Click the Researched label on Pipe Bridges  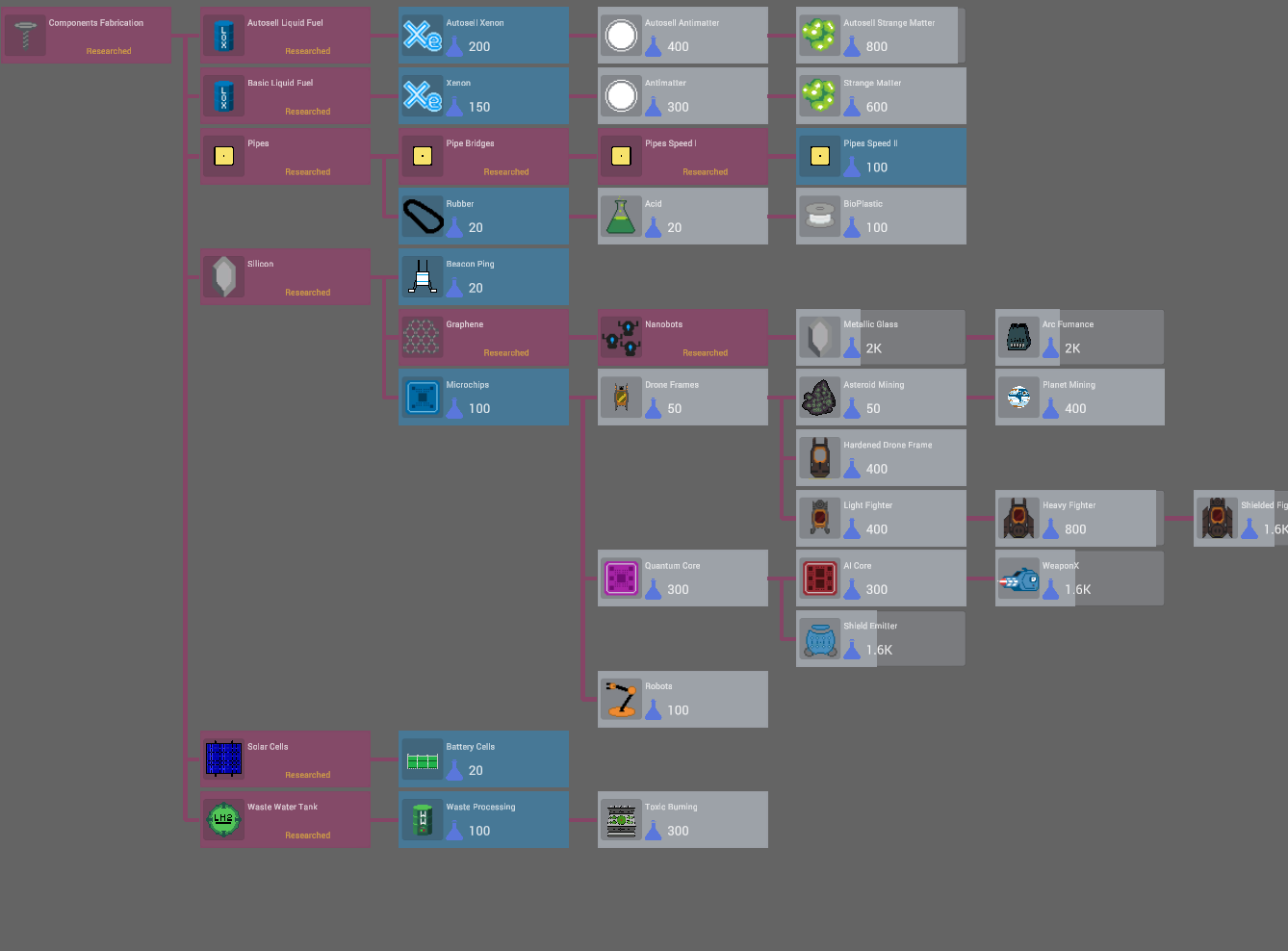(x=505, y=171)
